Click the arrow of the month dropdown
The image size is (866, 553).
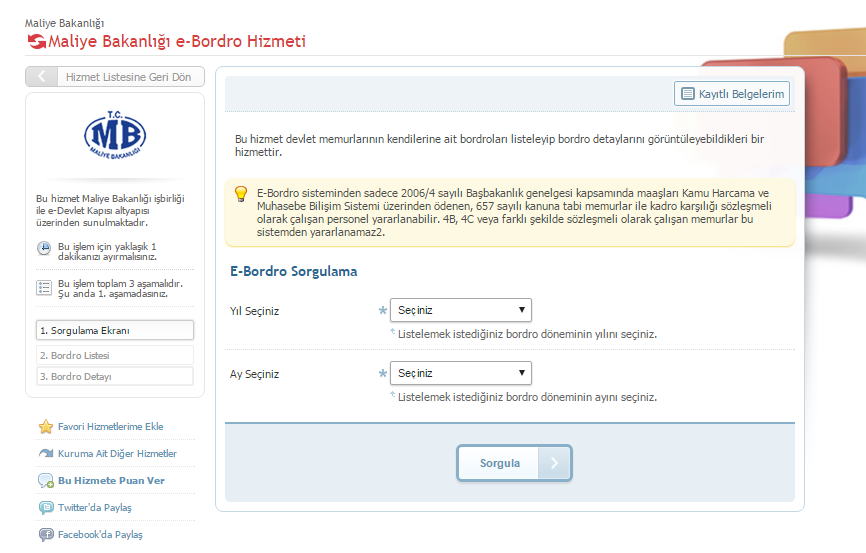(521, 373)
